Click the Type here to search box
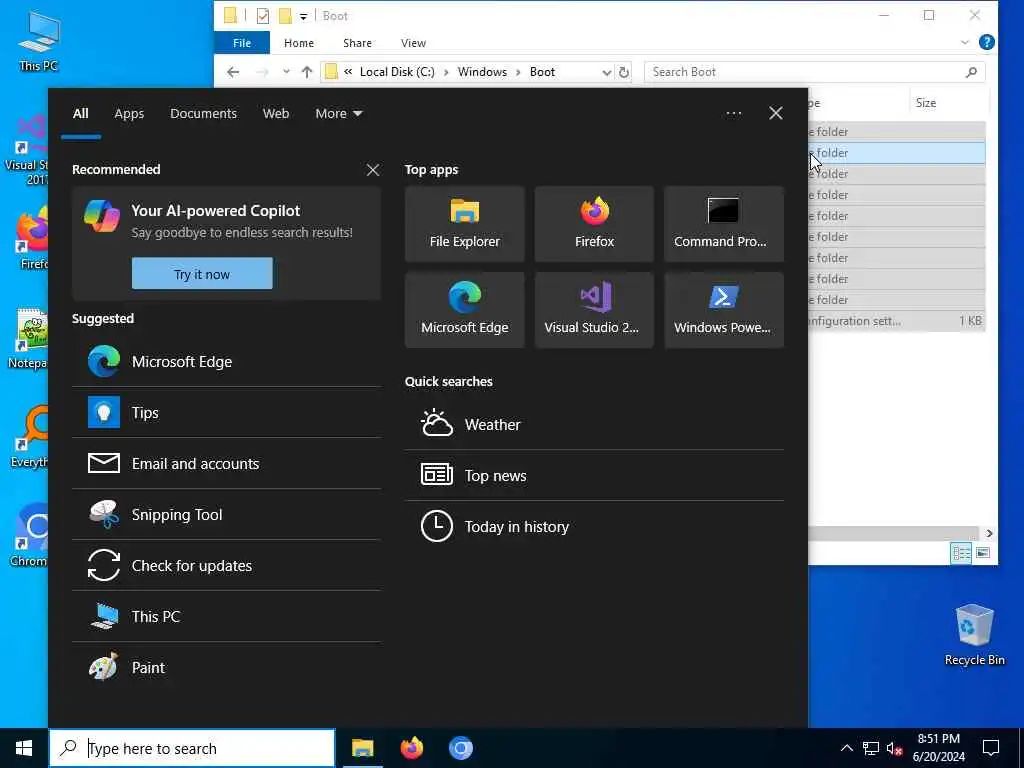Screen dimensions: 1024x768 click(192, 748)
